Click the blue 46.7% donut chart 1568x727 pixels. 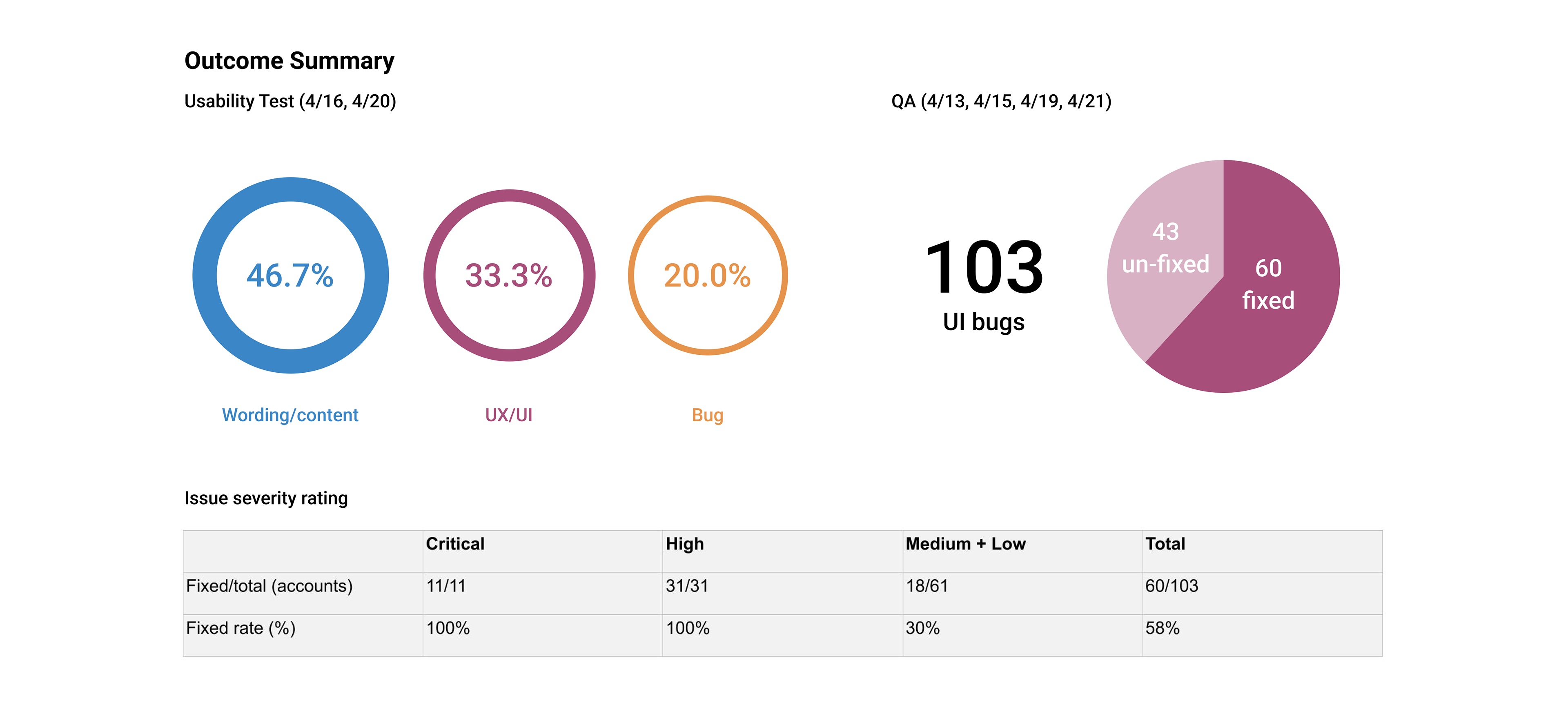[x=290, y=275]
